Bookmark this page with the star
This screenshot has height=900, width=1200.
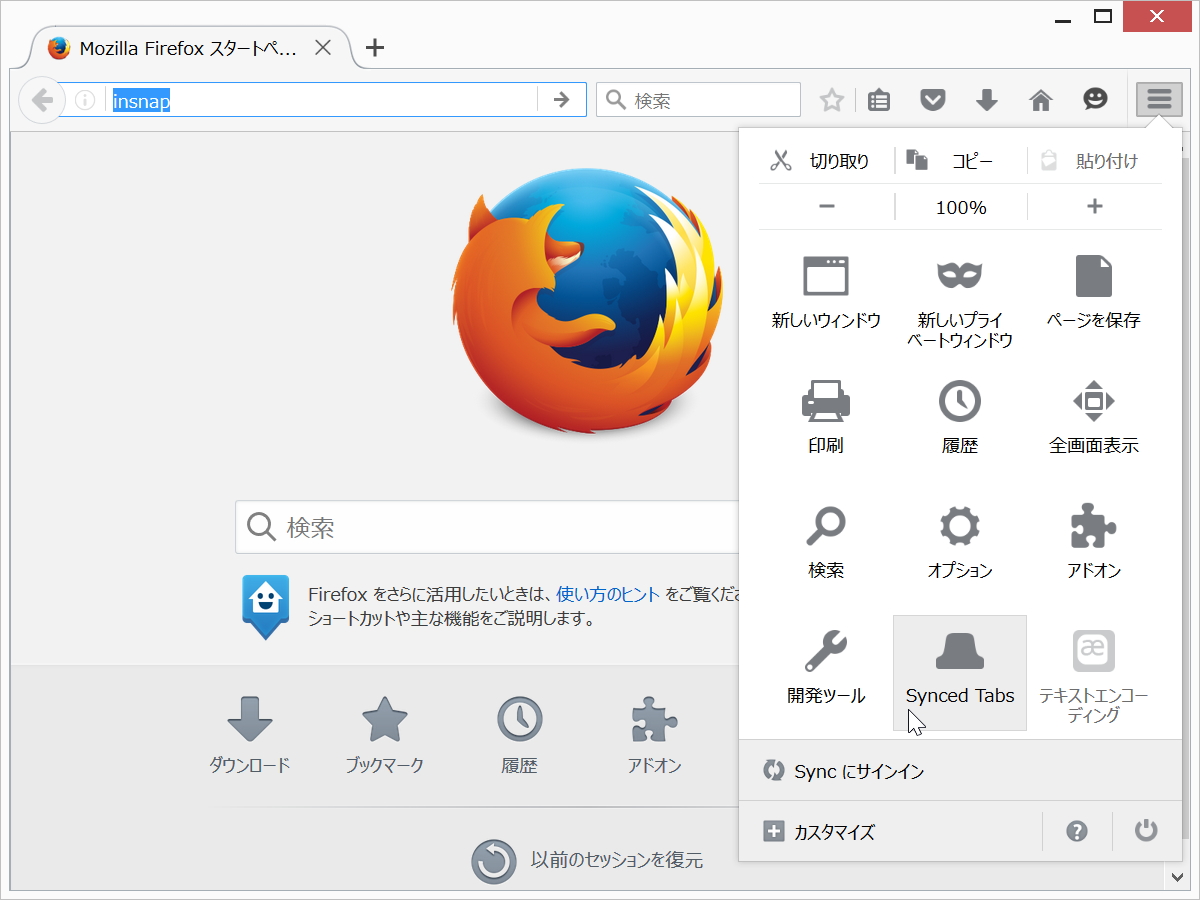[831, 99]
